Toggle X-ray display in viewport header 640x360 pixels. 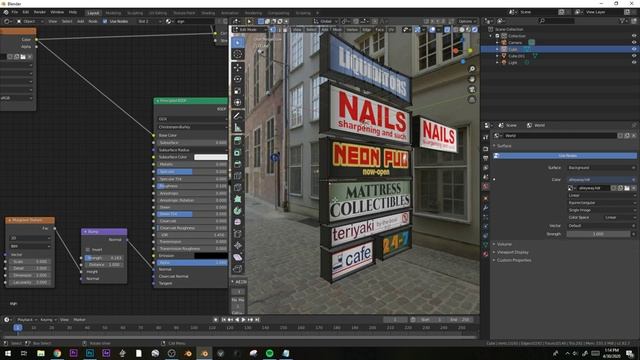click(447, 29)
